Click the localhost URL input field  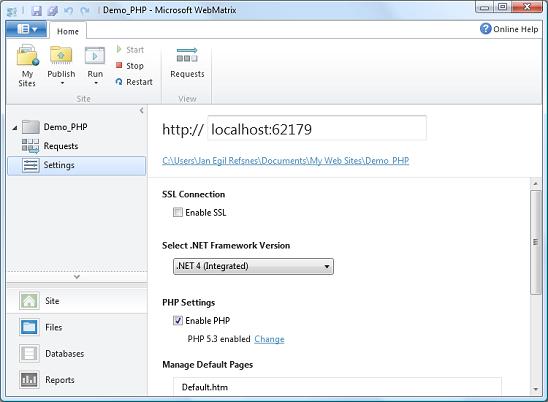pyautogui.click(x=317, y=128)
